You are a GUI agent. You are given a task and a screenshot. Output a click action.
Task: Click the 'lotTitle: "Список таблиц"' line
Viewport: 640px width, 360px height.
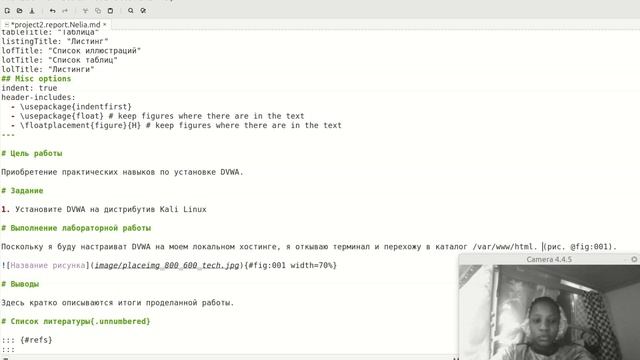(60, 60)
